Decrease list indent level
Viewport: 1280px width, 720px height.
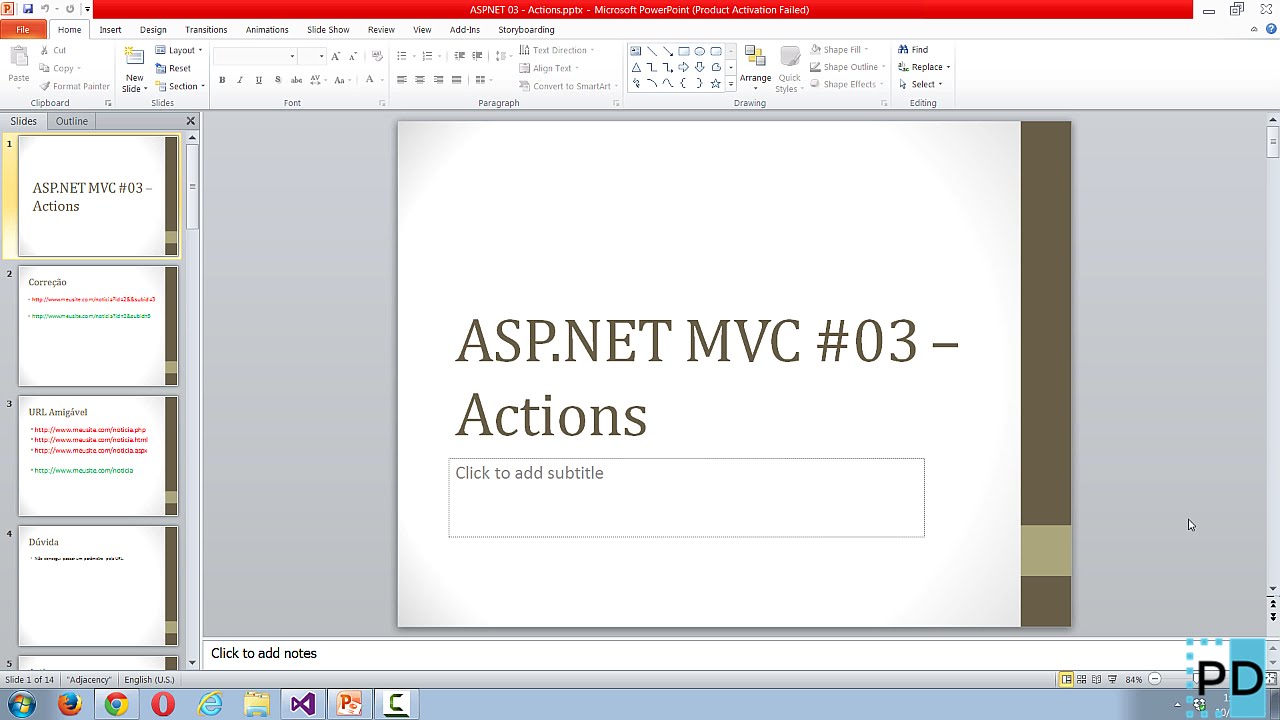(x=459, y=56)
